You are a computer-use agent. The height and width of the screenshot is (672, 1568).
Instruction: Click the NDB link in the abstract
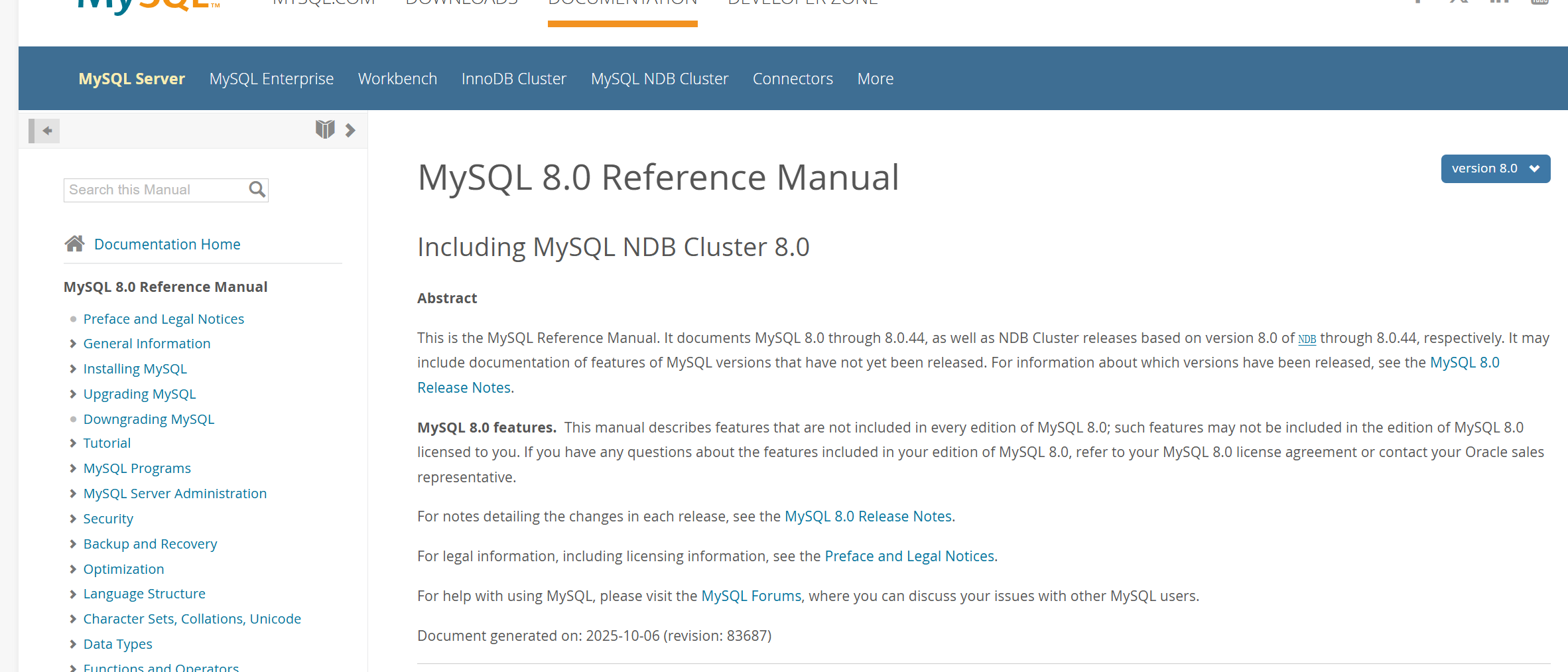[1307, 339]
